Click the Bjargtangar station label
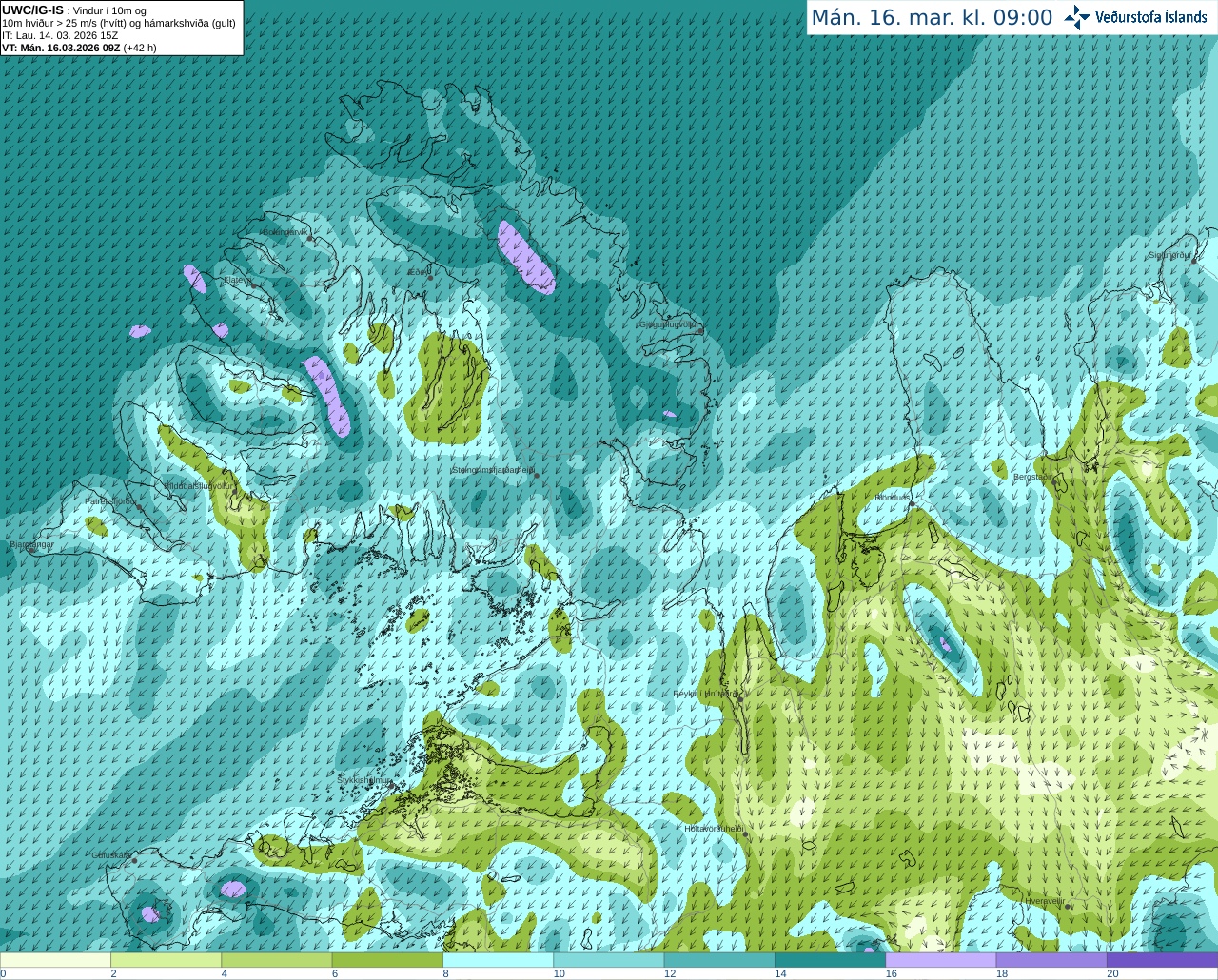The image size is (1218, 980). 31,544
